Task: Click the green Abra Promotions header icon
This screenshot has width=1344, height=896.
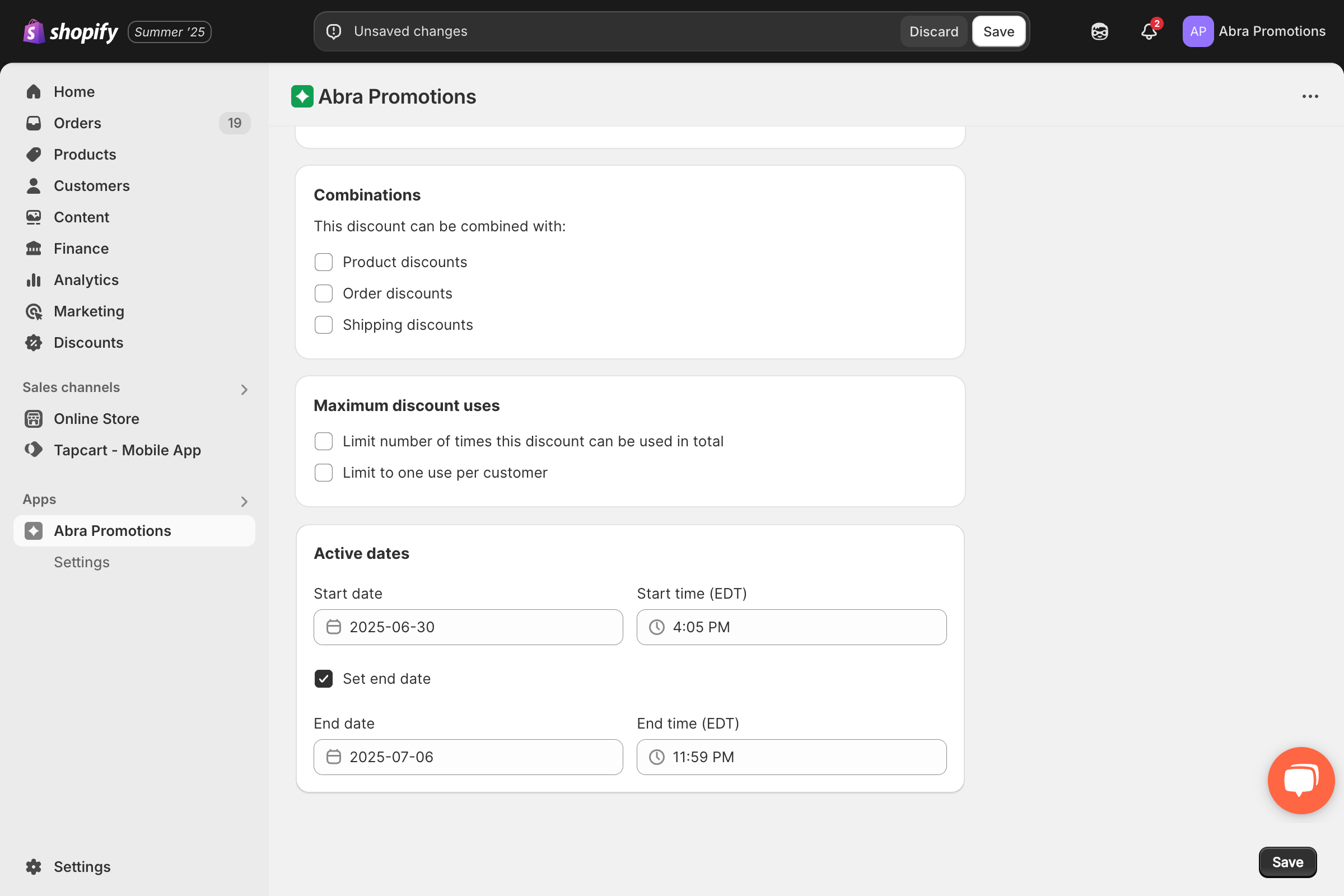Action: [302, 96]
